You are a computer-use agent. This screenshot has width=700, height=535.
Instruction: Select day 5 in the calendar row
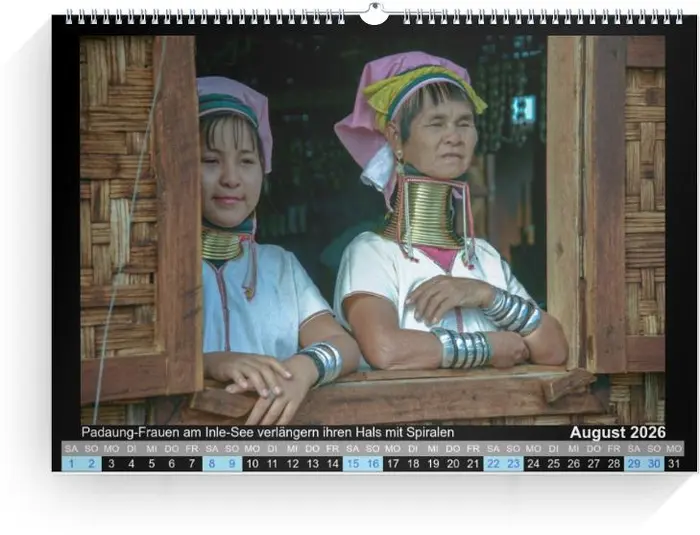tap(152, 464)
